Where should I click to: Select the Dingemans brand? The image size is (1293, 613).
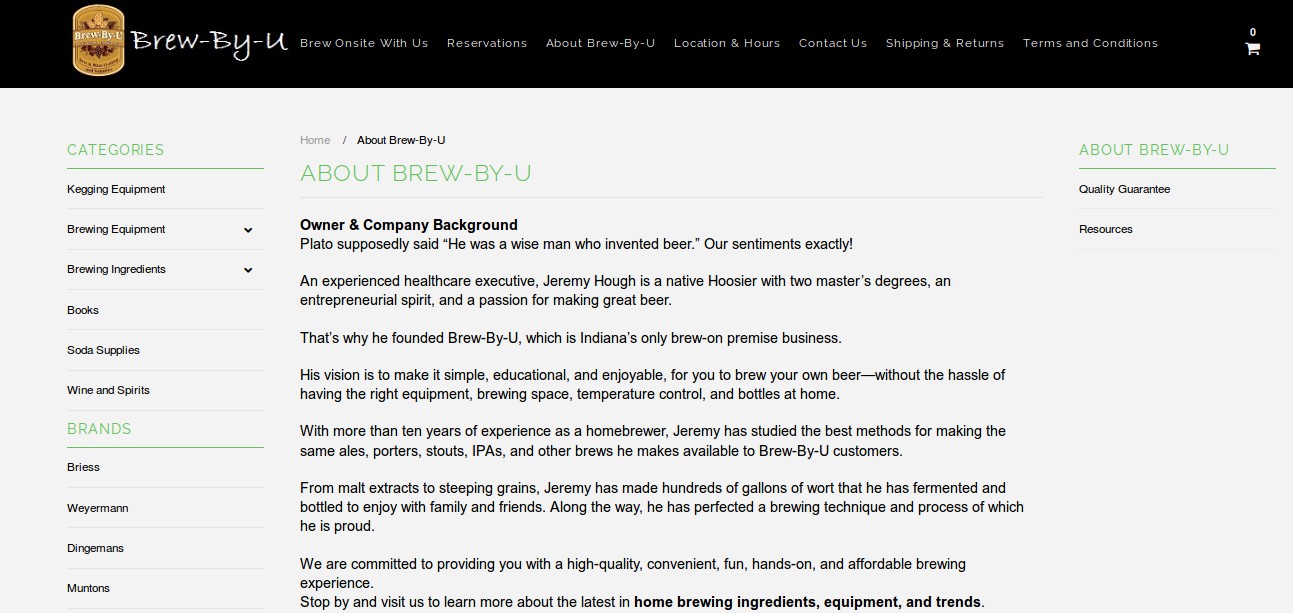[x=95, y=548]
